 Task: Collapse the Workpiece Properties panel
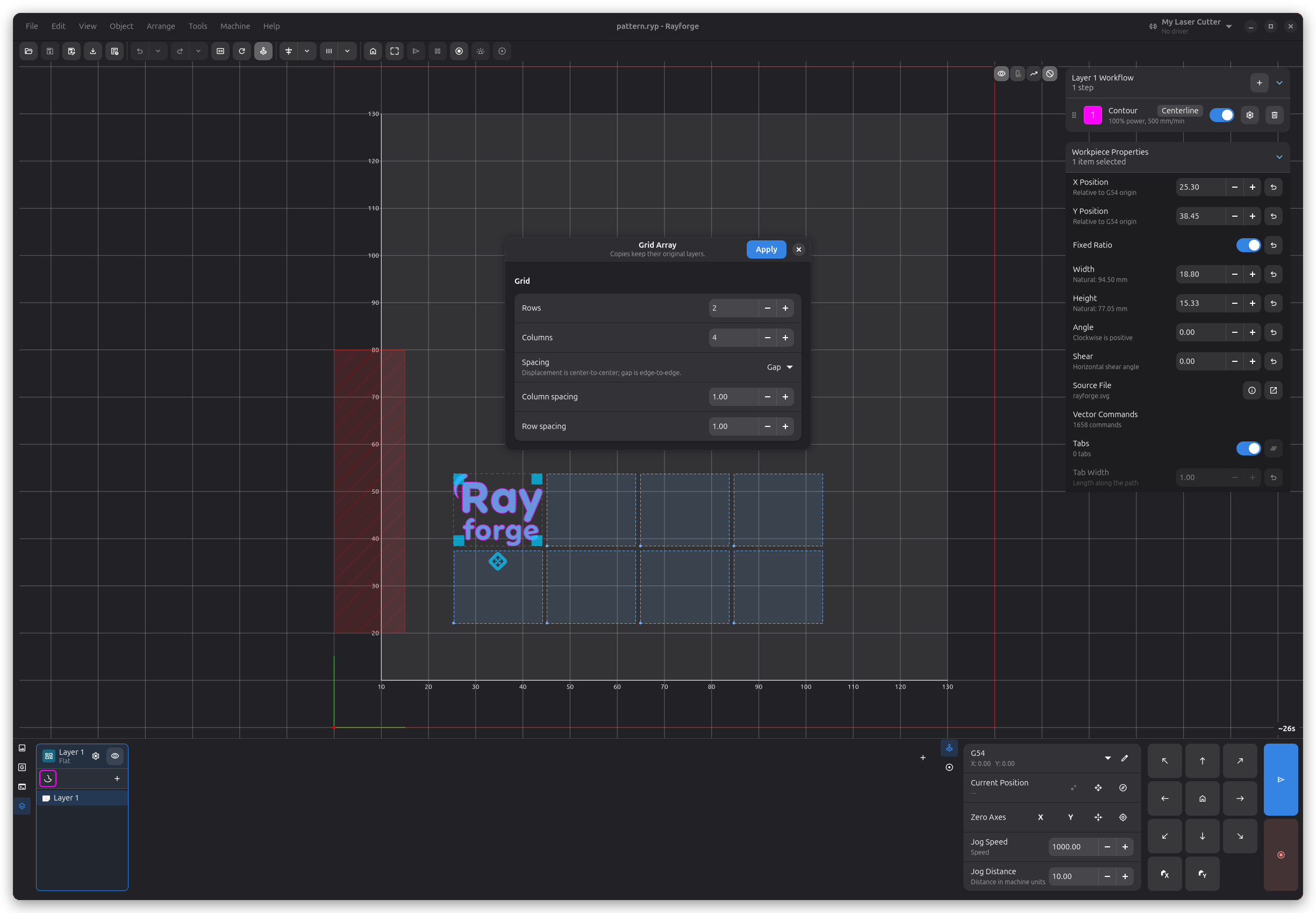(1279, 157)
